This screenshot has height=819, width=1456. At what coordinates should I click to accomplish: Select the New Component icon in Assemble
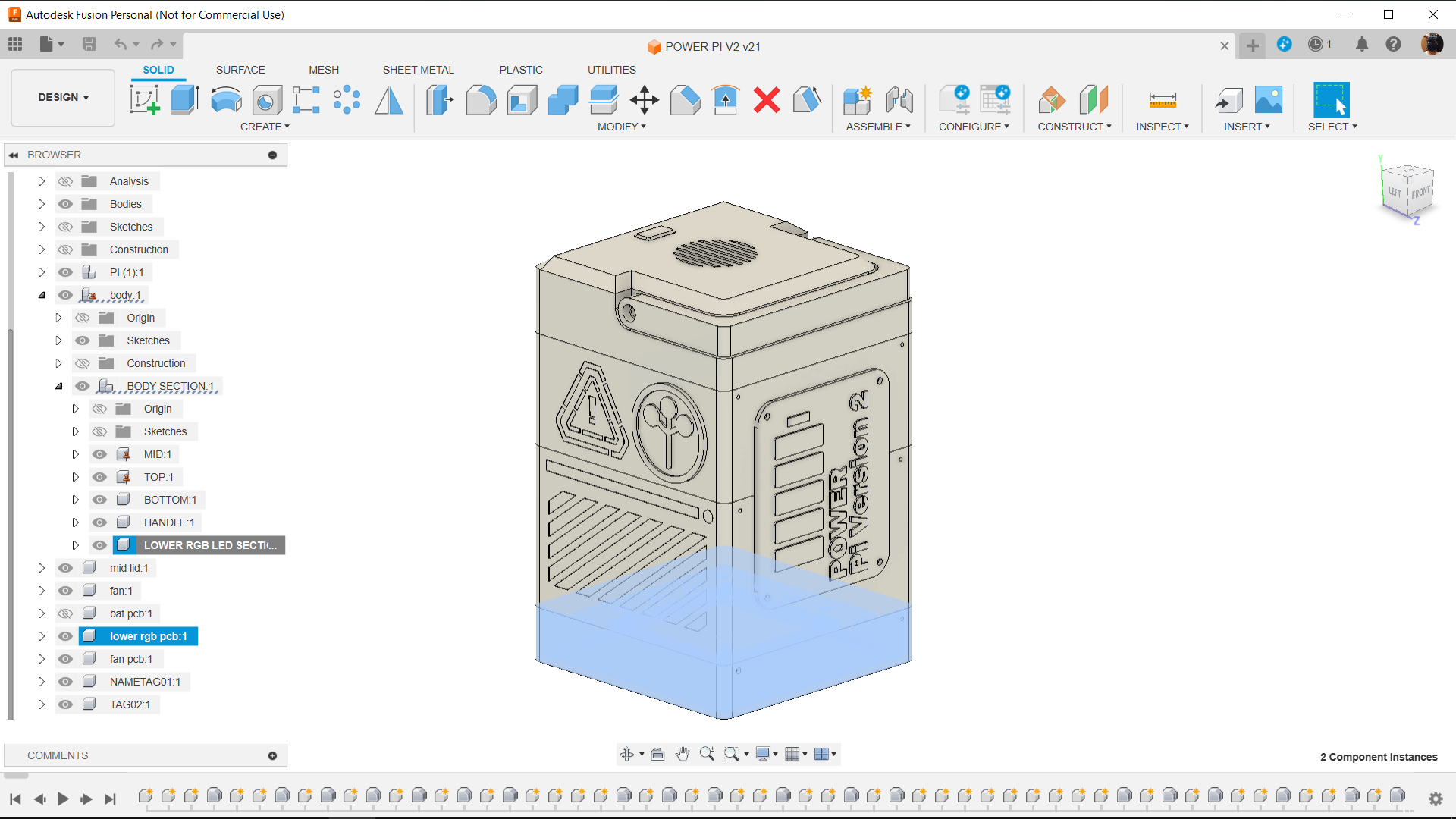coord(858,99)
